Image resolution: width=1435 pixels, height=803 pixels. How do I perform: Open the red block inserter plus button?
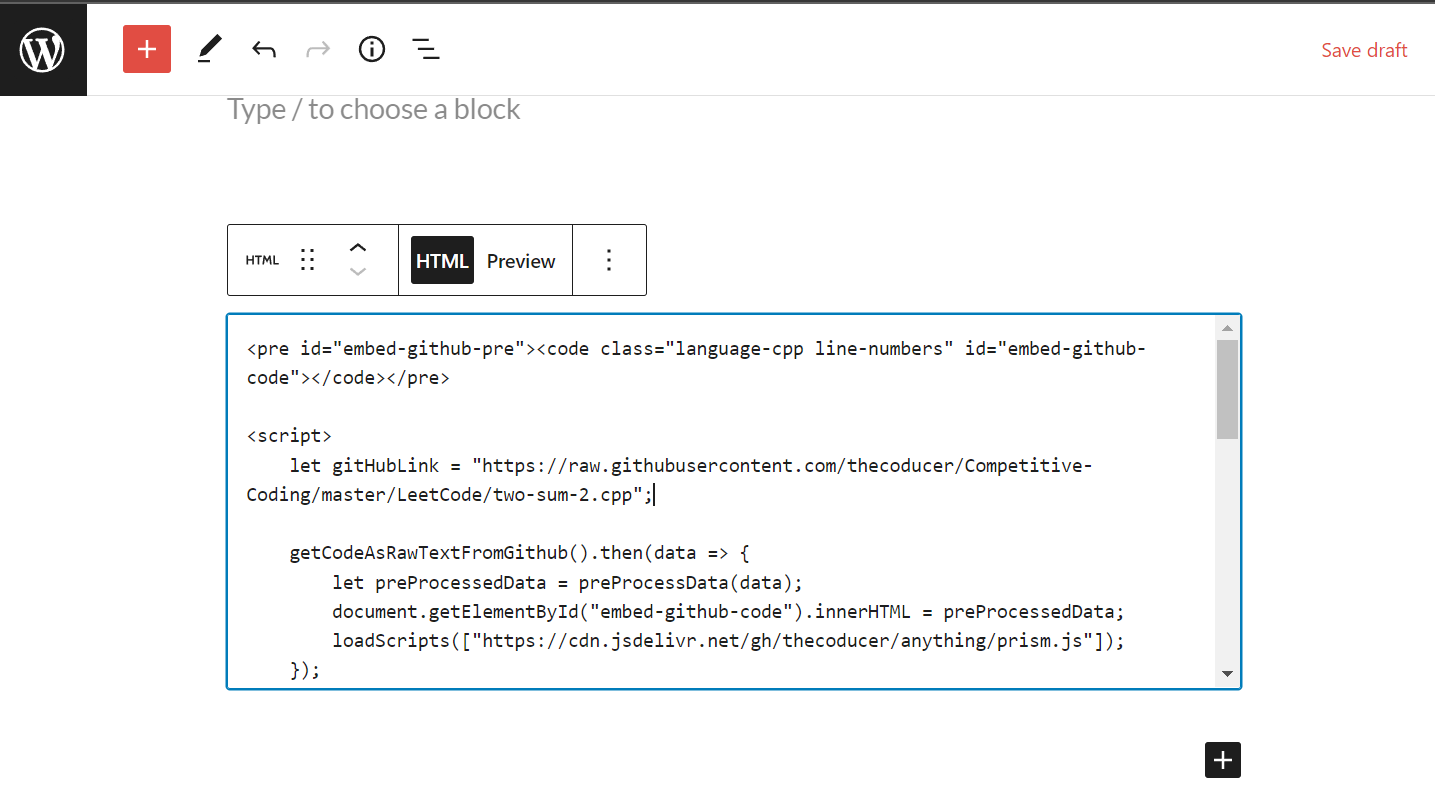pos(147,49)
